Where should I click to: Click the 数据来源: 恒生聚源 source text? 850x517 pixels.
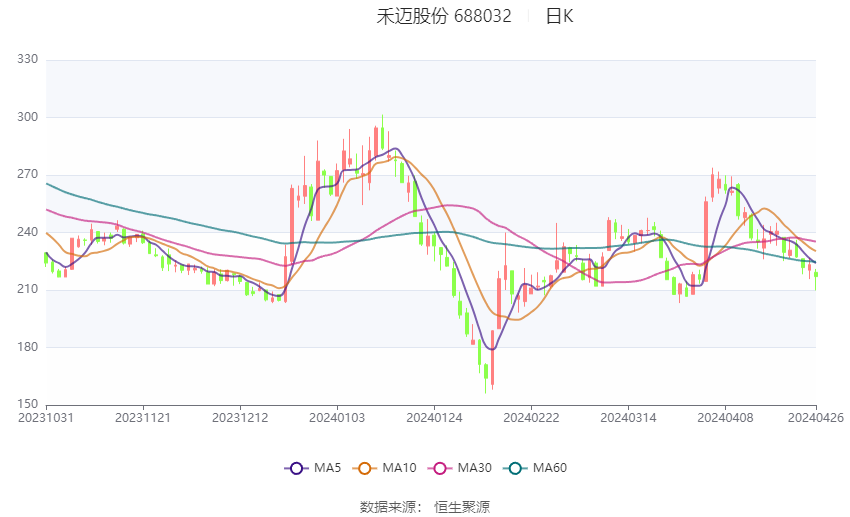coord(425,507)
